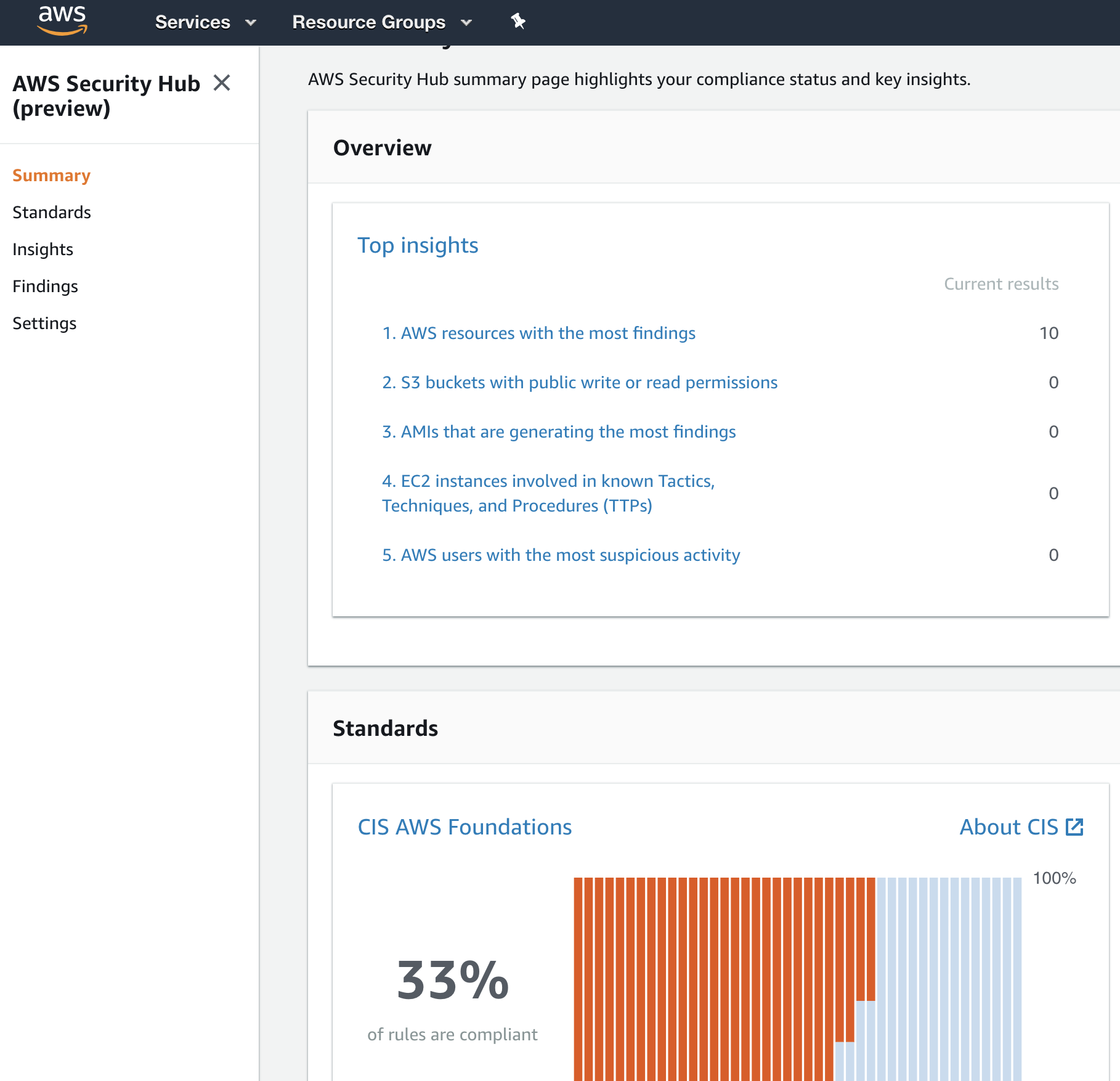Click the Top insights heading link
1120x1081 pixels.
tap(418, 245)
